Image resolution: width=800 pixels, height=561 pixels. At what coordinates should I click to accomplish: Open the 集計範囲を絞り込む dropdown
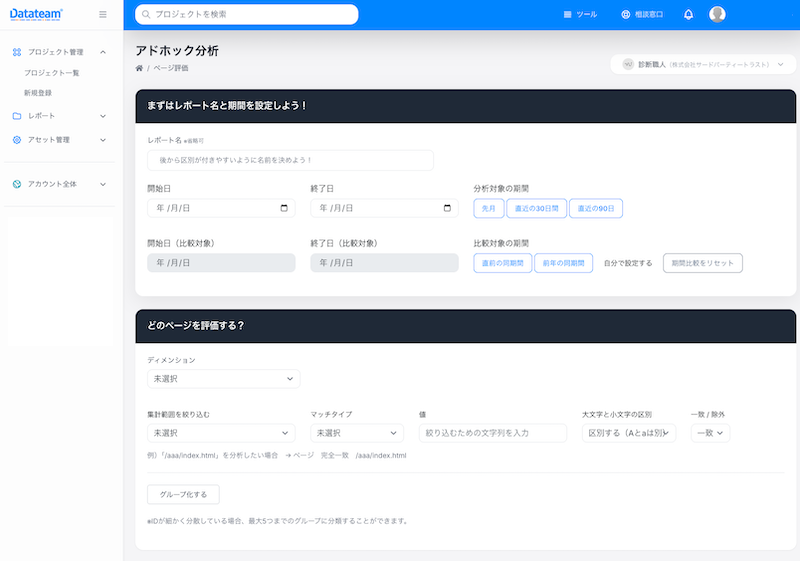[x=221, y=433]
